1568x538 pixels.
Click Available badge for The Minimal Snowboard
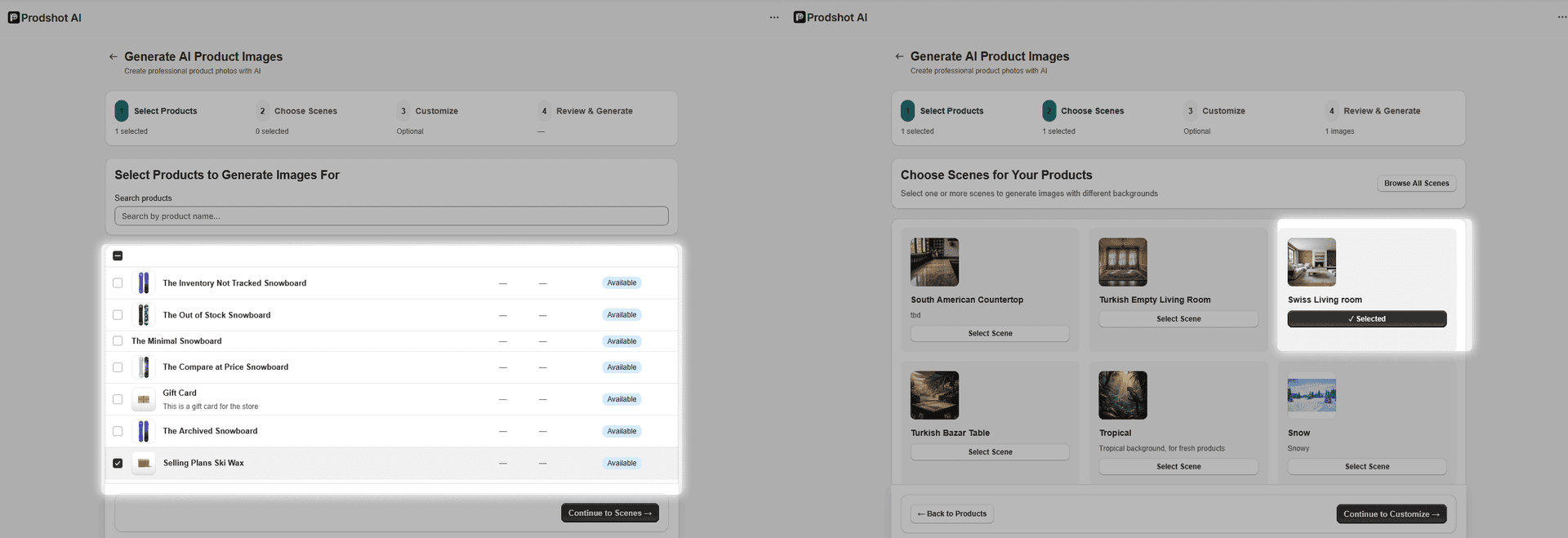click(621, 341)
